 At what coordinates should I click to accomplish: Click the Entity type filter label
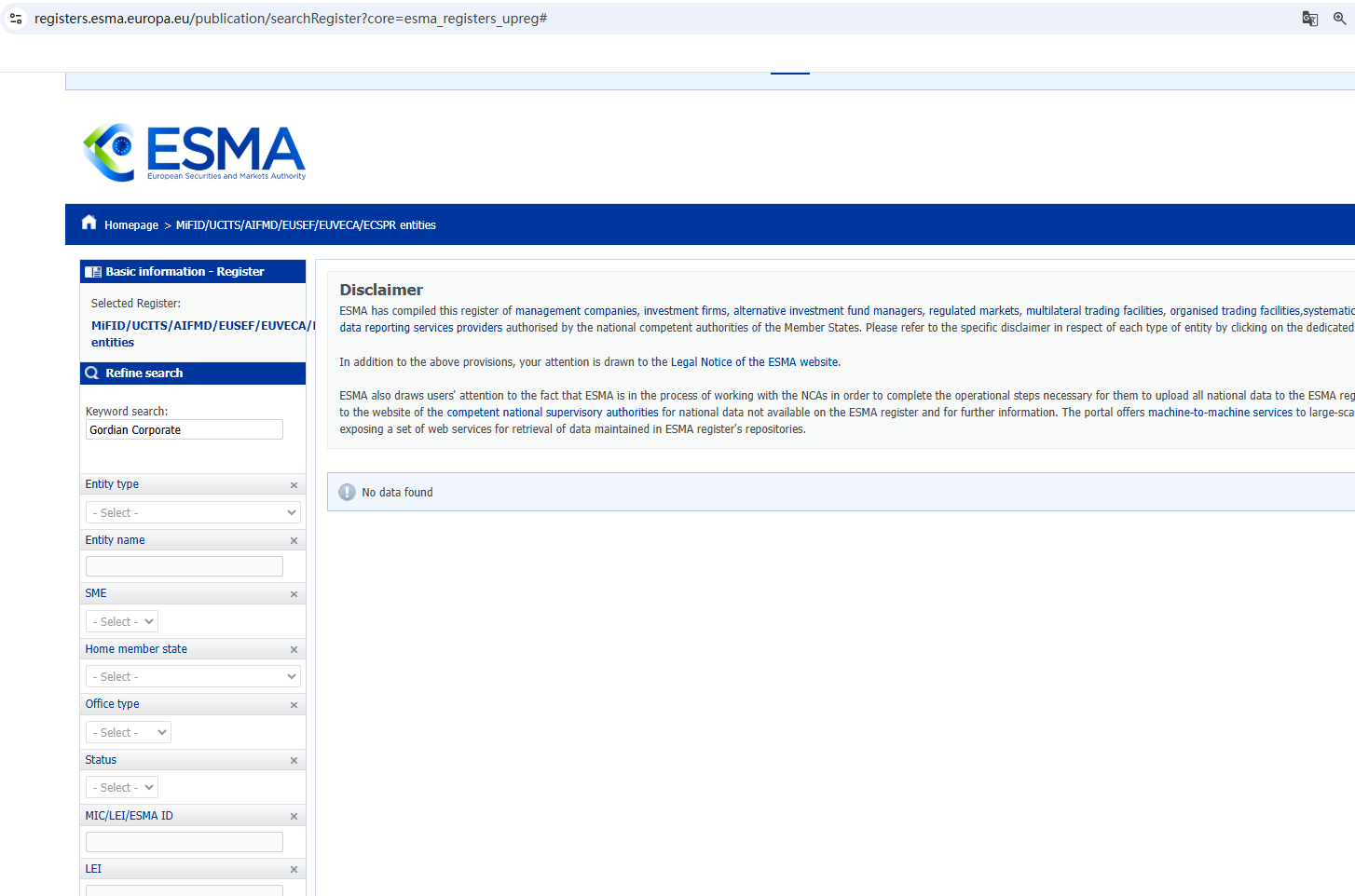tap(112, 484)
